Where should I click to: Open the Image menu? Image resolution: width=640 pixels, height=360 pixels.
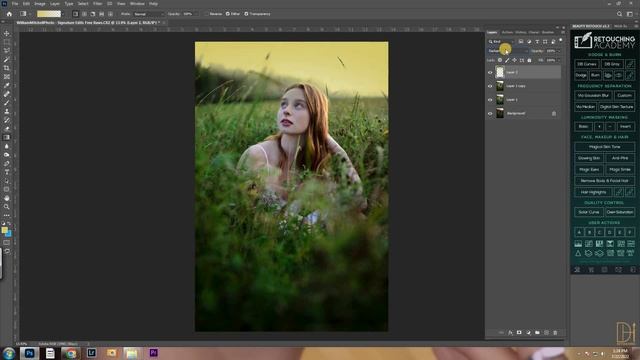(x=40, y=4)
